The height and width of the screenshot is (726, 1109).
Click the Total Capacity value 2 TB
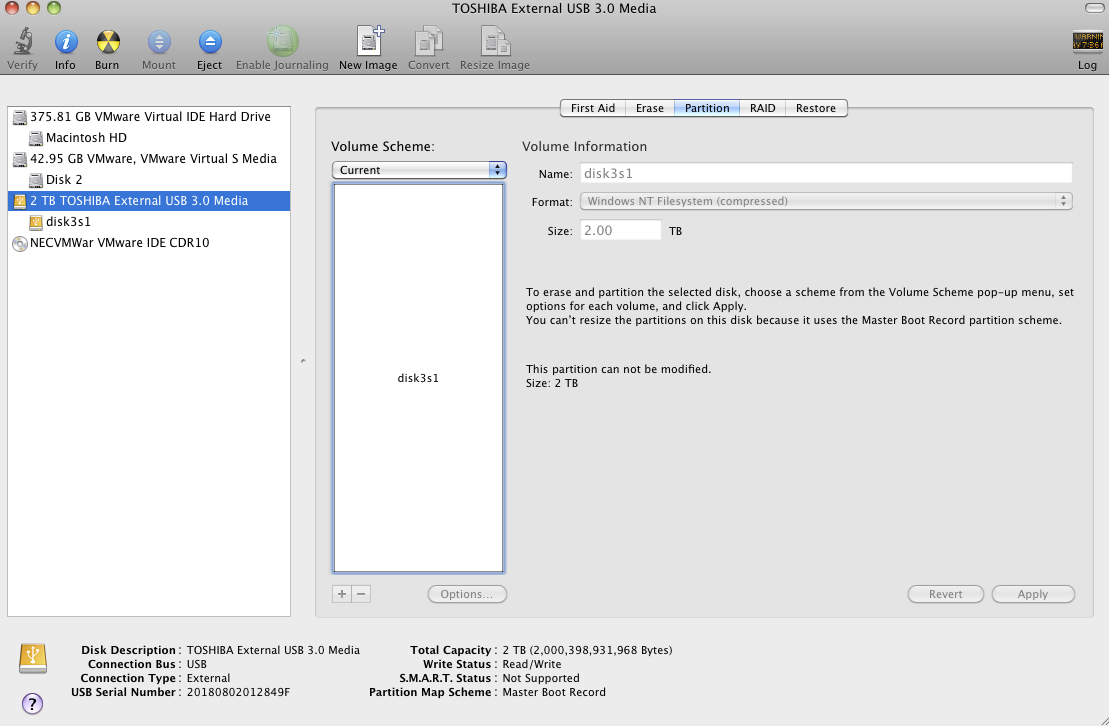tap(587, 650)
